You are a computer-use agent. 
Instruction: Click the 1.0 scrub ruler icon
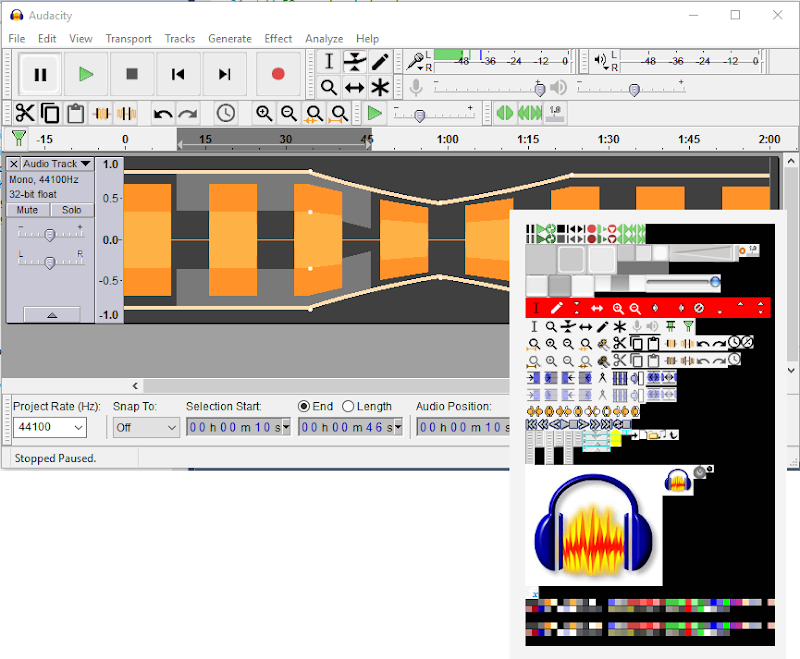click(555, 113)
